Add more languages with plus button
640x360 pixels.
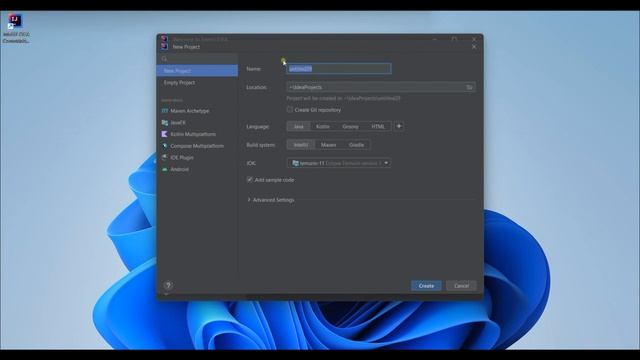pos(399,126)
